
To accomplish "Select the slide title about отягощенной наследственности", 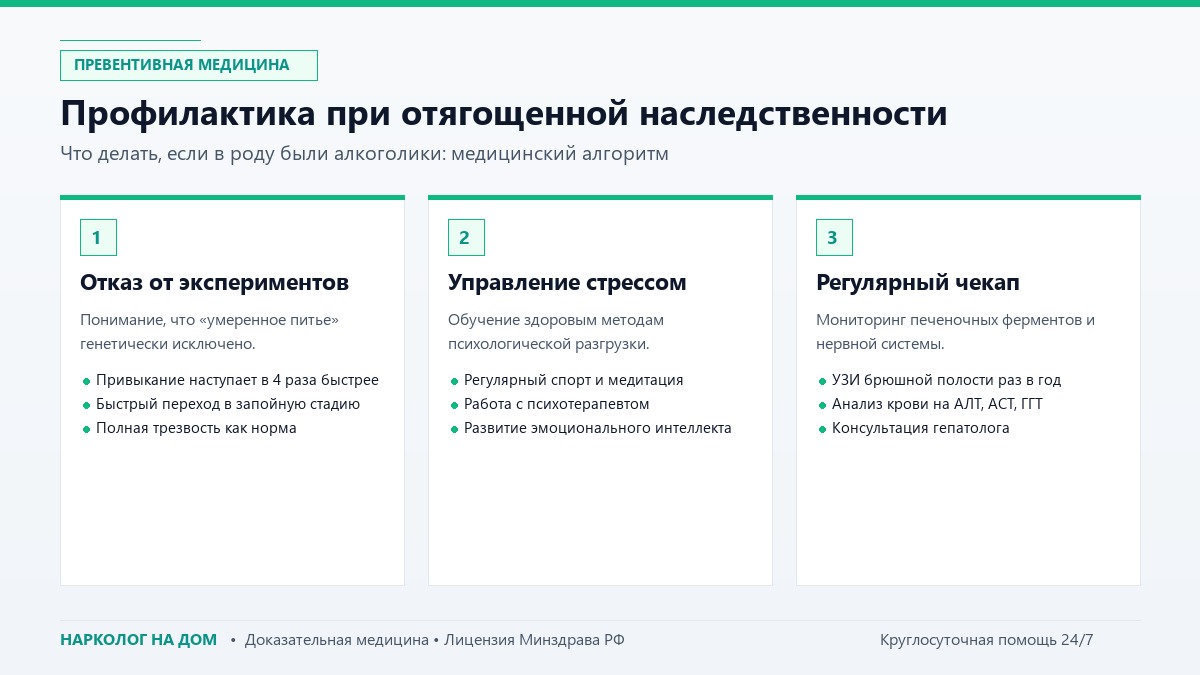I will click(504, 113).
